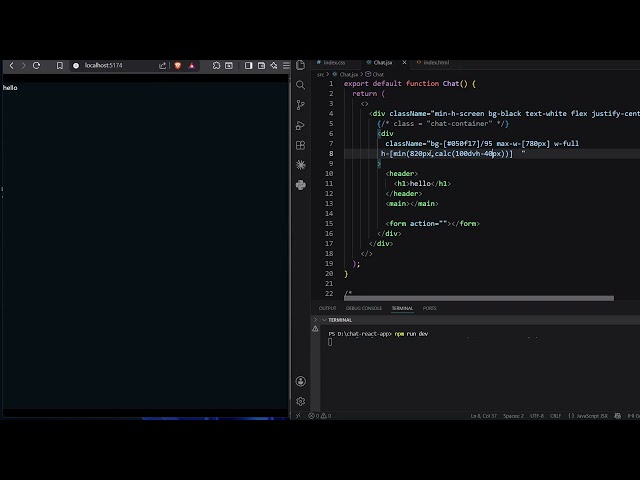Open the browser share icon
Screen dimensions: 640x480
(x=162, y=65)
